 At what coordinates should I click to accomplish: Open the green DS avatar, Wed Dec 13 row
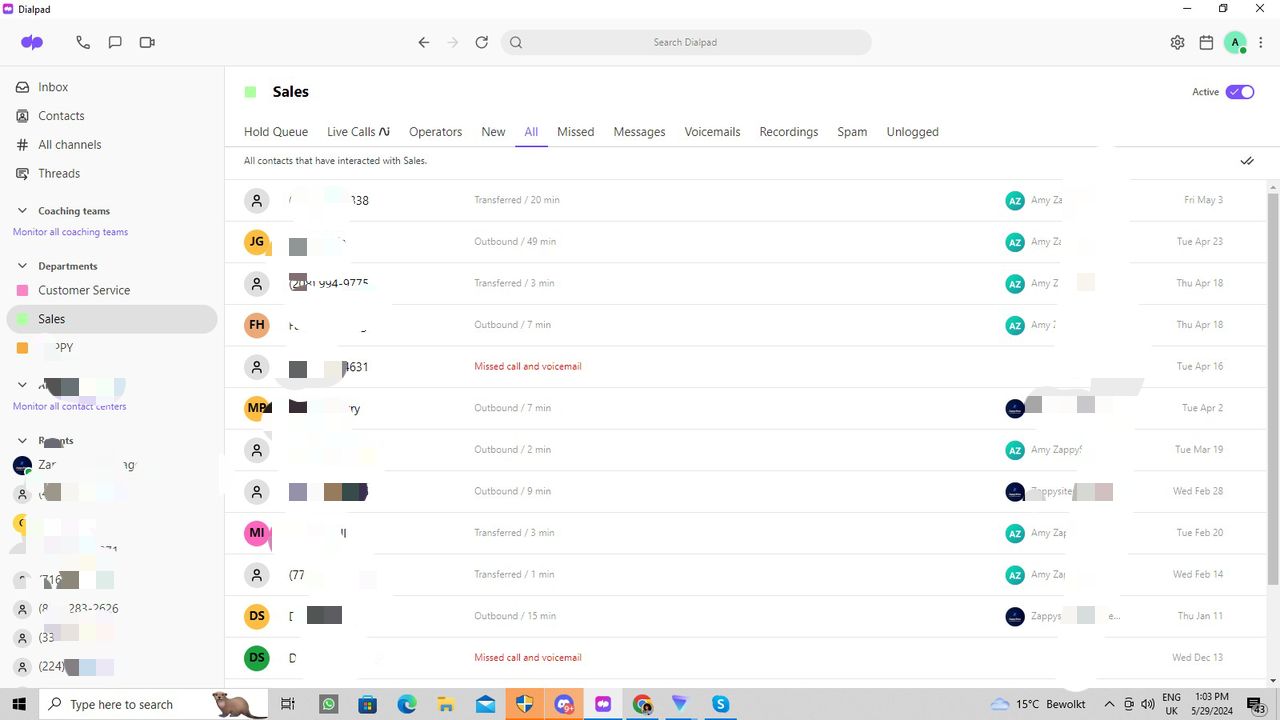pyautogui.click(x=257, y=658)
